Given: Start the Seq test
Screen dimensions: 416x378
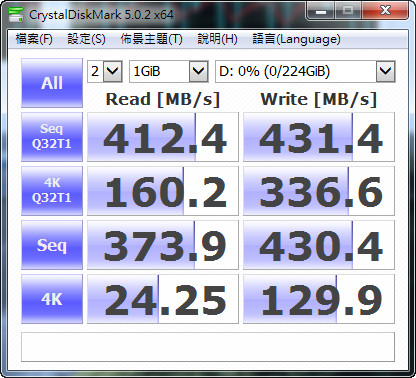Looking at the screenshot, I should coord(52,245).
